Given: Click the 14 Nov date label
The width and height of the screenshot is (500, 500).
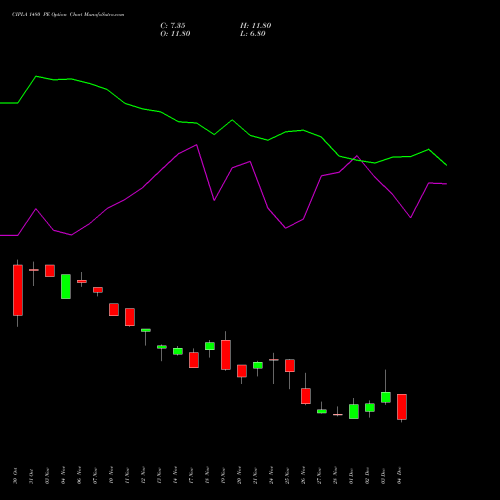Looking at the screenshot, I should point(175,476).
